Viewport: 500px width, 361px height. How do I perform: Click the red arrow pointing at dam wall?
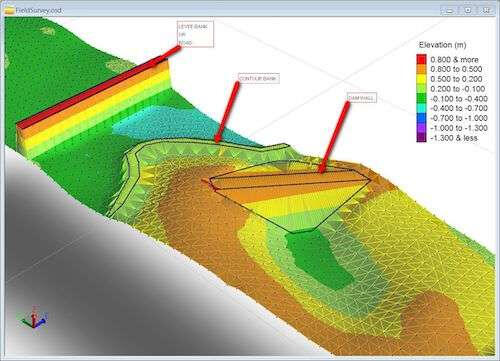[334, 137]
